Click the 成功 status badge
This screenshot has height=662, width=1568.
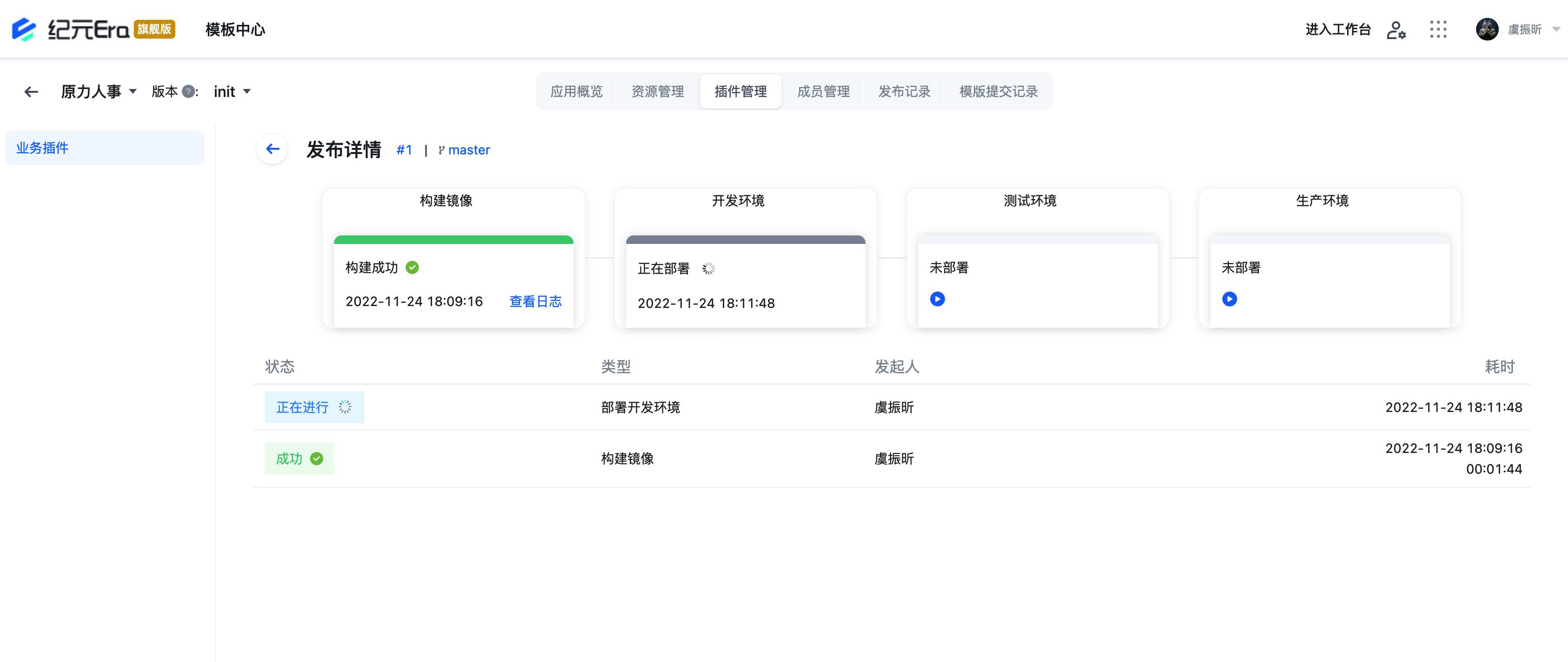click(x=300, y=459)
